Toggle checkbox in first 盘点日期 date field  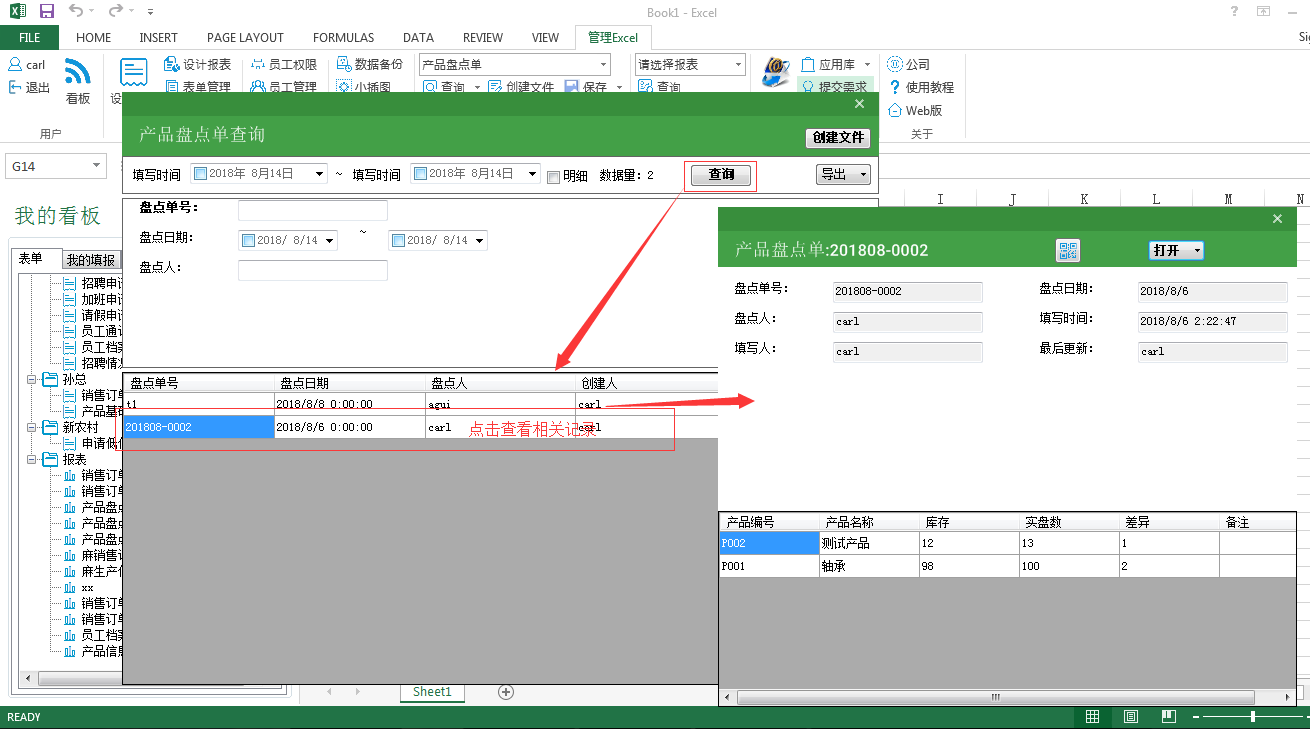pos(248,240)
